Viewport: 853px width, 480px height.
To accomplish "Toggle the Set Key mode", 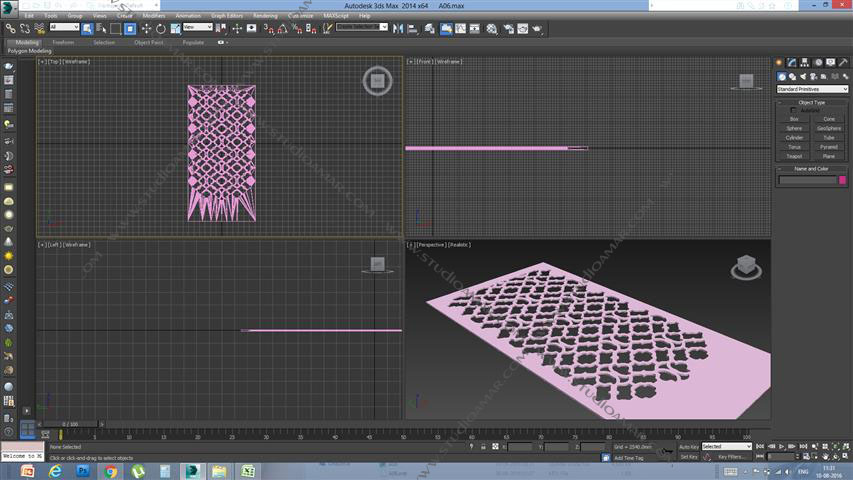I will pyautogui.click(x=688, y=456).
